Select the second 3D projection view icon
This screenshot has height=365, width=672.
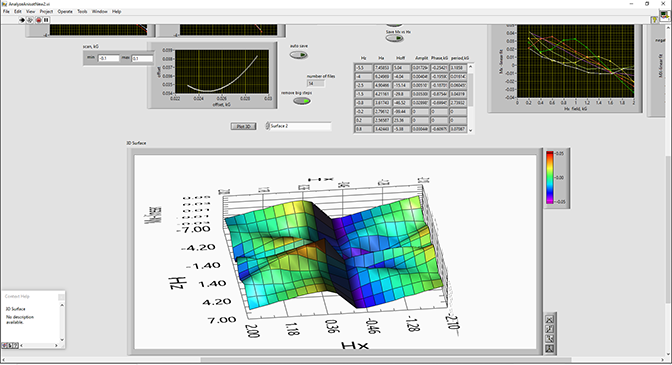550,329
